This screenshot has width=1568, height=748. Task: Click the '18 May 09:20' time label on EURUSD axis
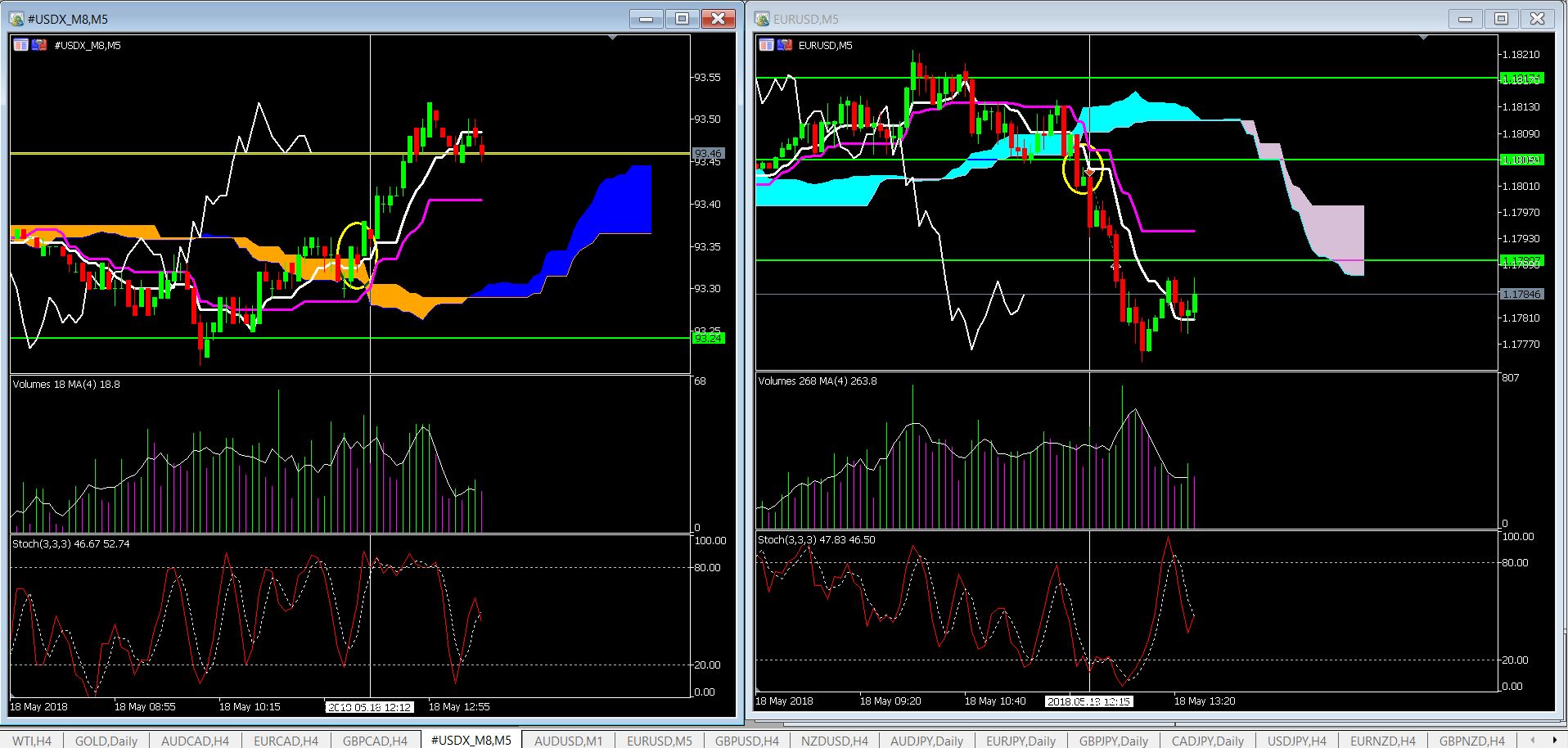tap(890, 701)
